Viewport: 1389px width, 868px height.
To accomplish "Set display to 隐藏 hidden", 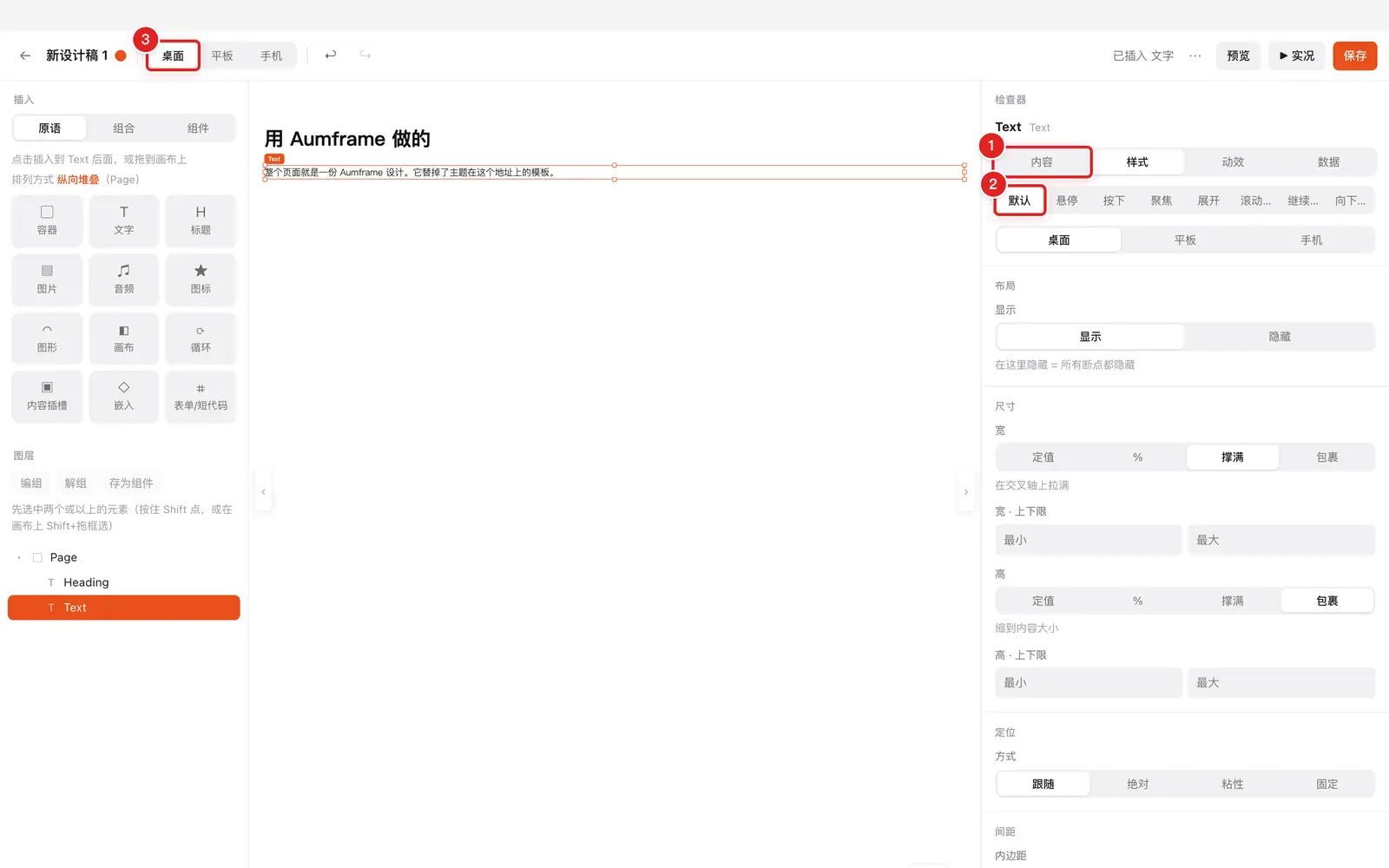I will (1280, 337).
